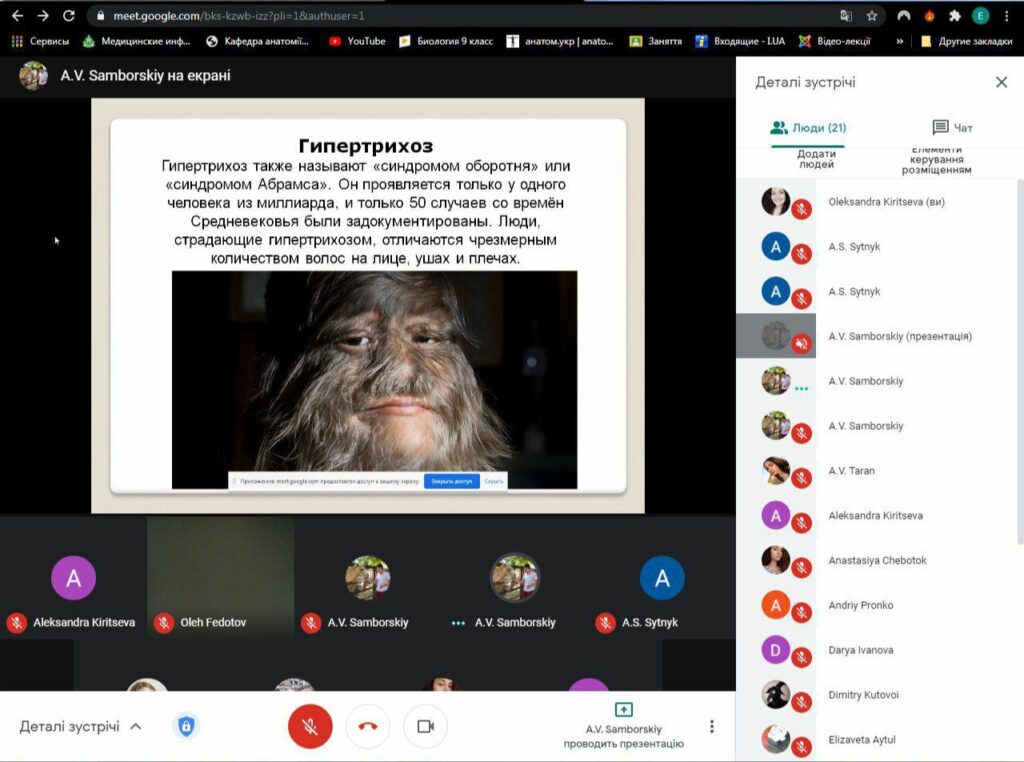Screen dimensions: 1024x762
Task: Open the blue shield security icon
Action: click(x=186, y=726)
